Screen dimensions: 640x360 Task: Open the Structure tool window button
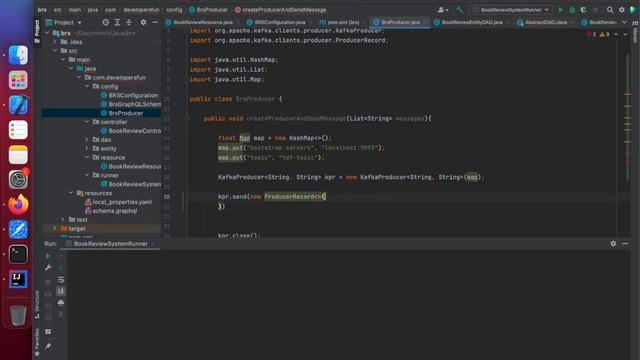point(37,304)
